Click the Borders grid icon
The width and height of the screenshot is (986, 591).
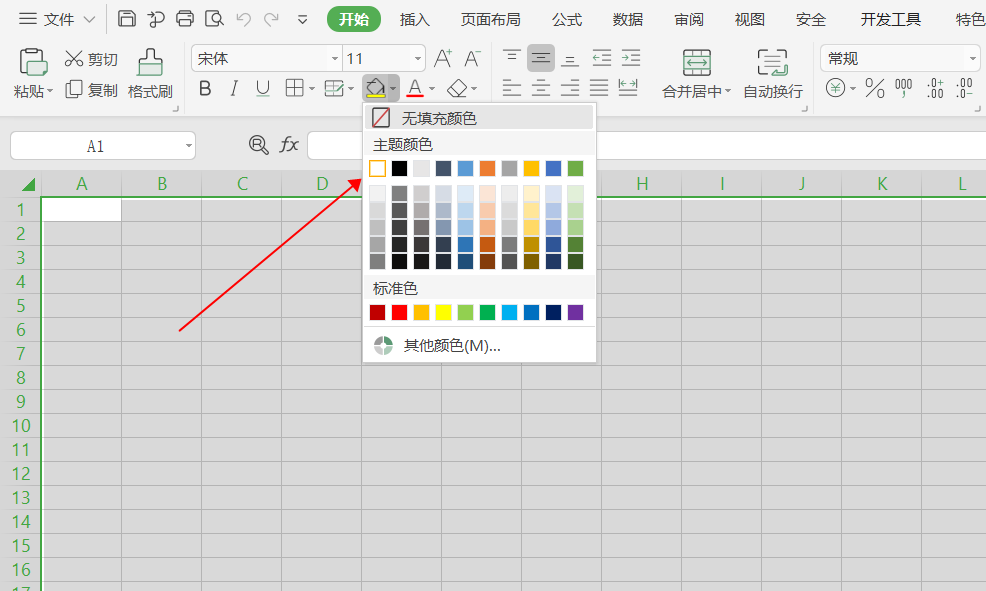[x=294, y=88]
